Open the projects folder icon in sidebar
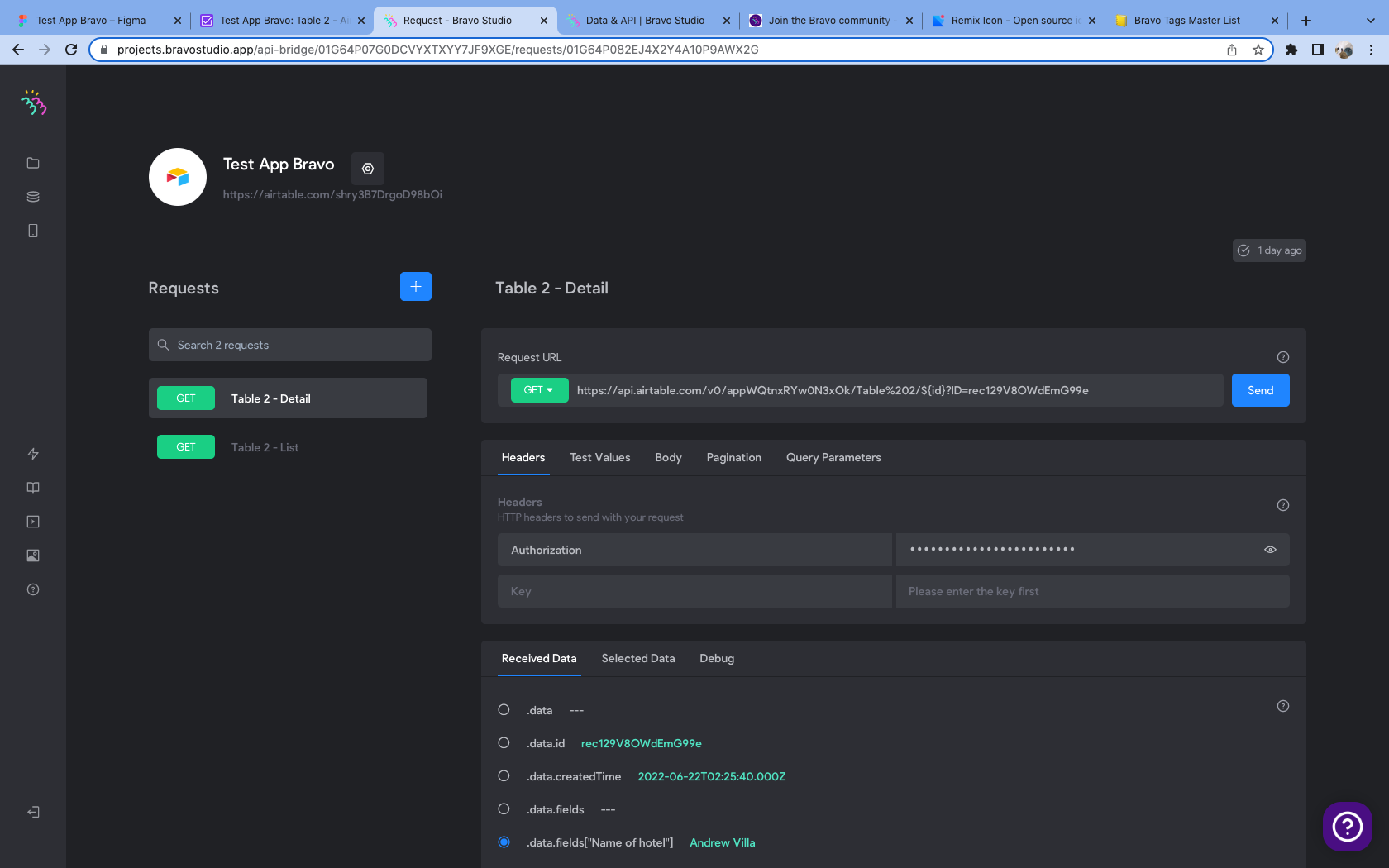This screenshot has width=1389, height=868. click(x=33, y=163)
